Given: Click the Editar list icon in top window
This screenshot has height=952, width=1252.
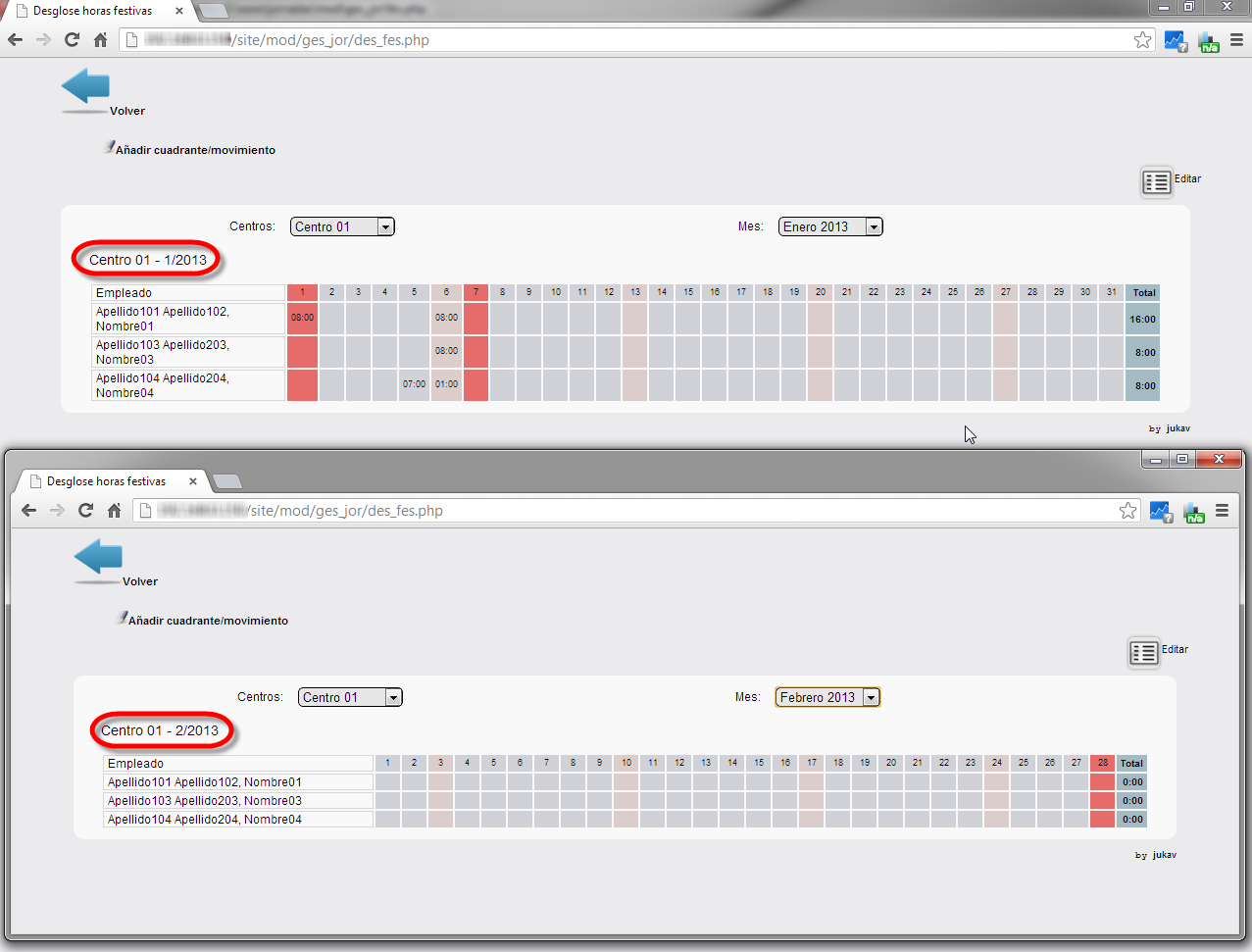Looking at the screenshot, I should 1156,181.
